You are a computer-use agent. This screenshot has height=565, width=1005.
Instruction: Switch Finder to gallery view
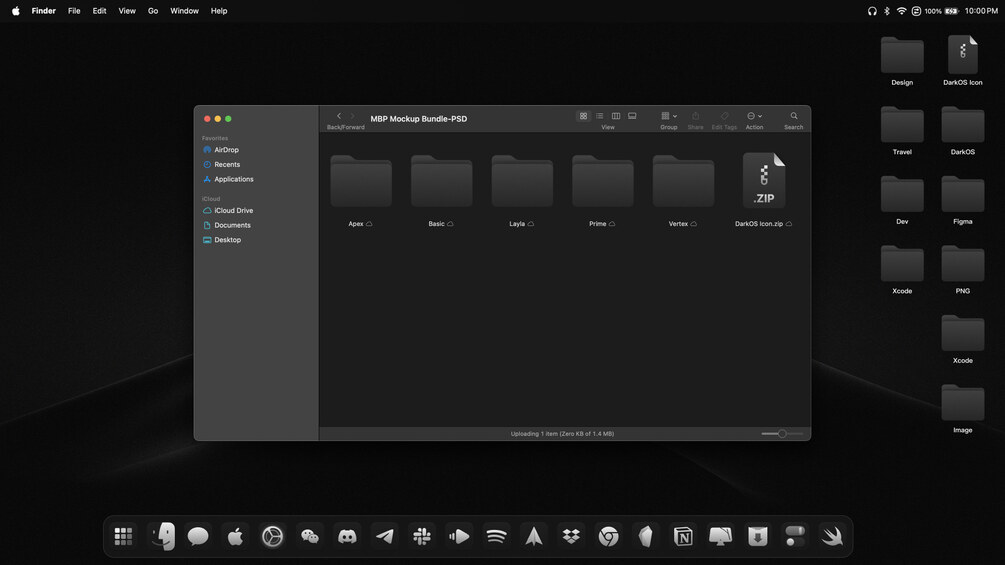632,116
